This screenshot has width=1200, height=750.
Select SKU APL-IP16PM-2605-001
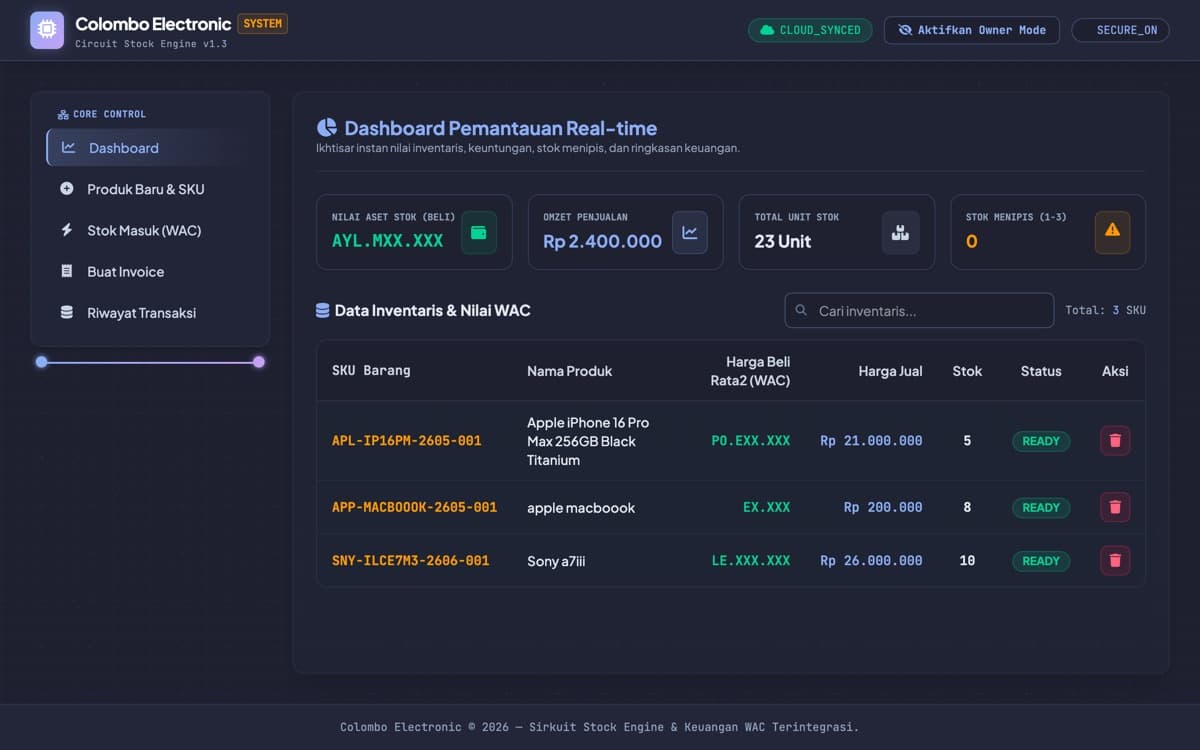[406, 441]
